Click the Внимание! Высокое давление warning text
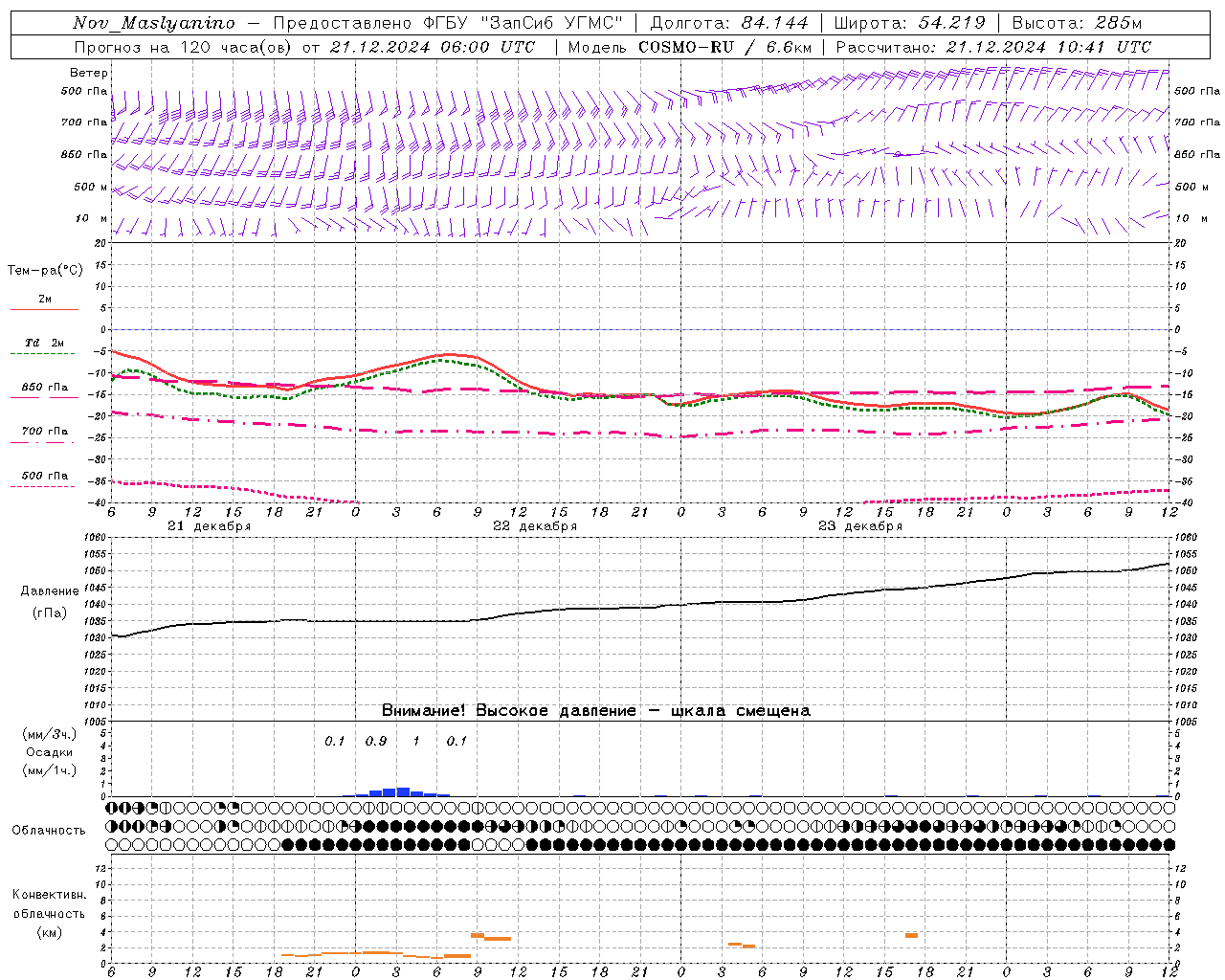 tap(595, 711)
